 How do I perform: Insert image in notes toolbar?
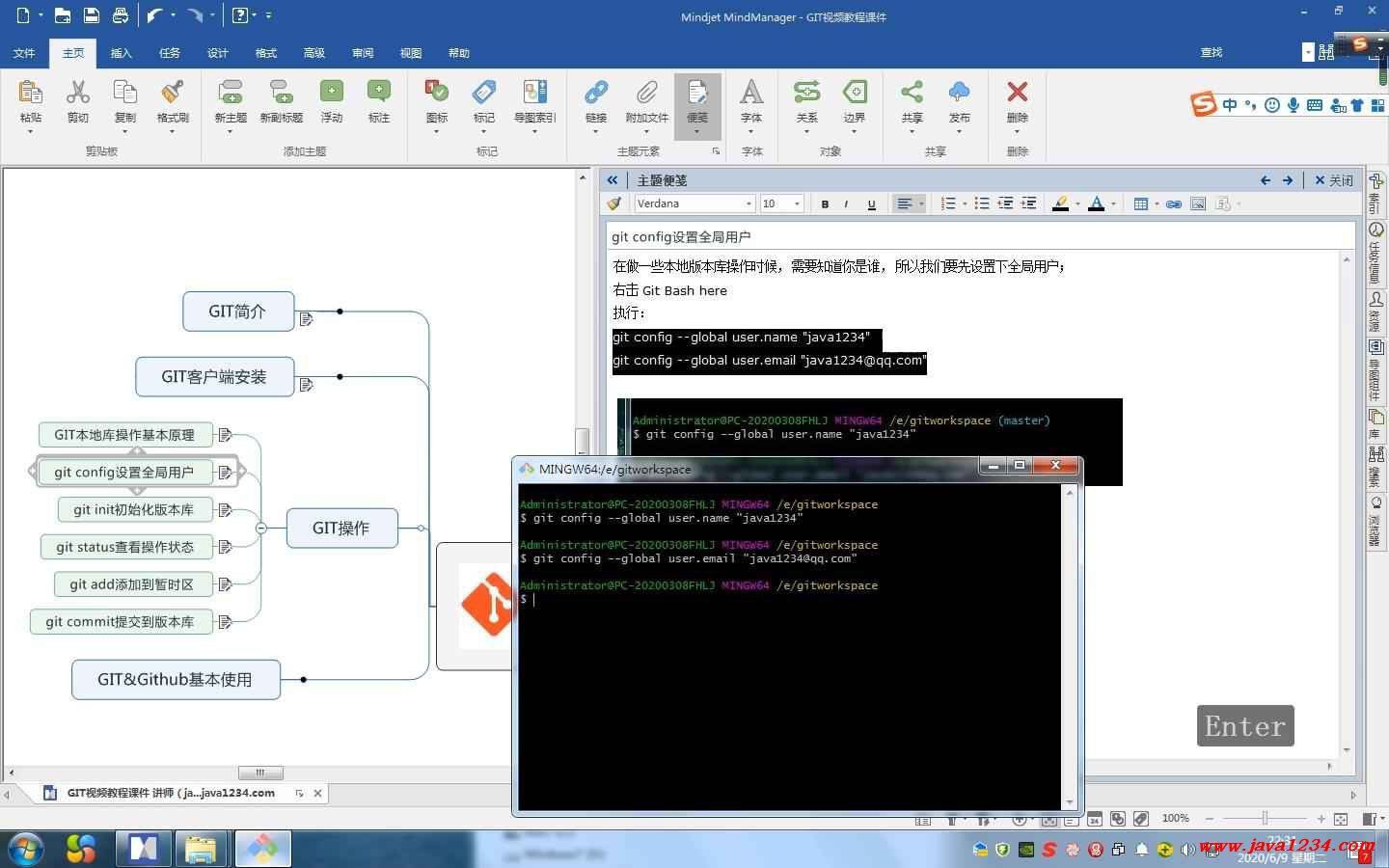point(1198,203)
